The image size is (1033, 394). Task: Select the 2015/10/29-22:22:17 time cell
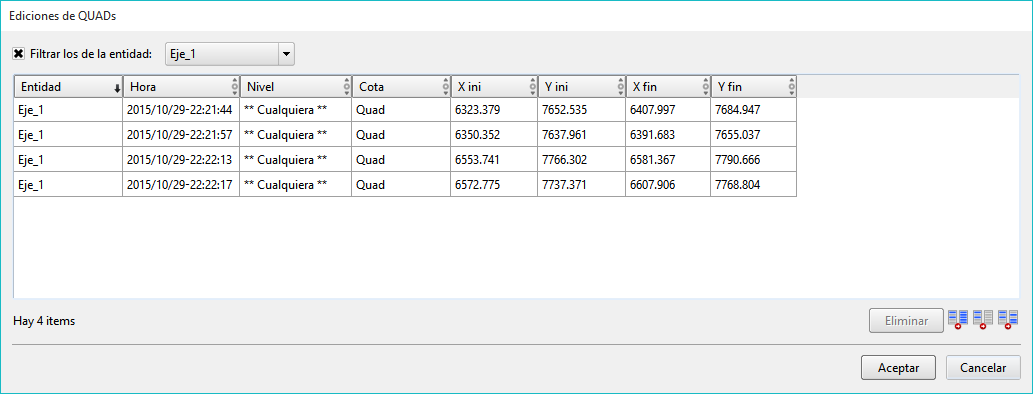[181, 185]
